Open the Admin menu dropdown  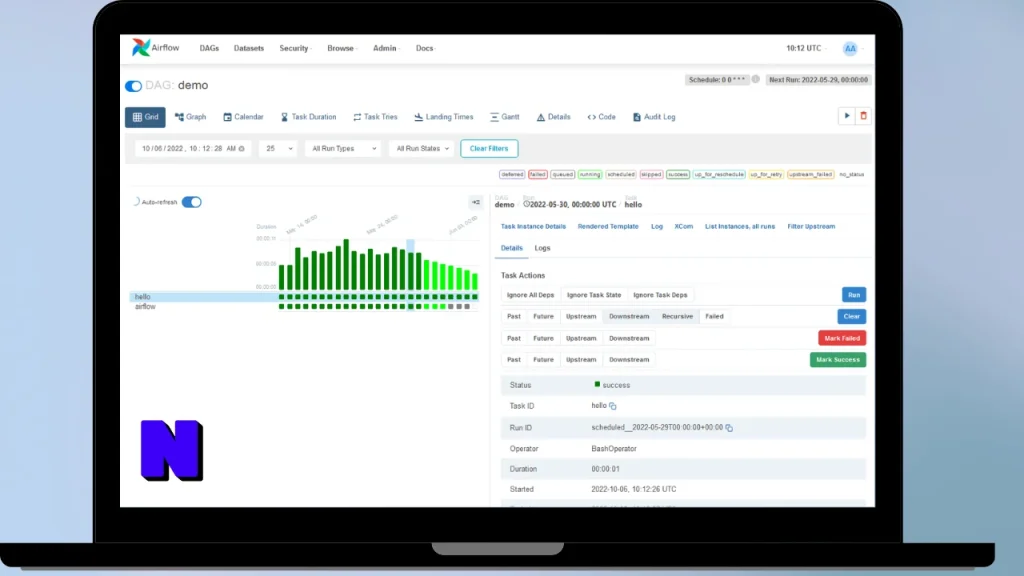pyautogui.click(x=386, y=48)
